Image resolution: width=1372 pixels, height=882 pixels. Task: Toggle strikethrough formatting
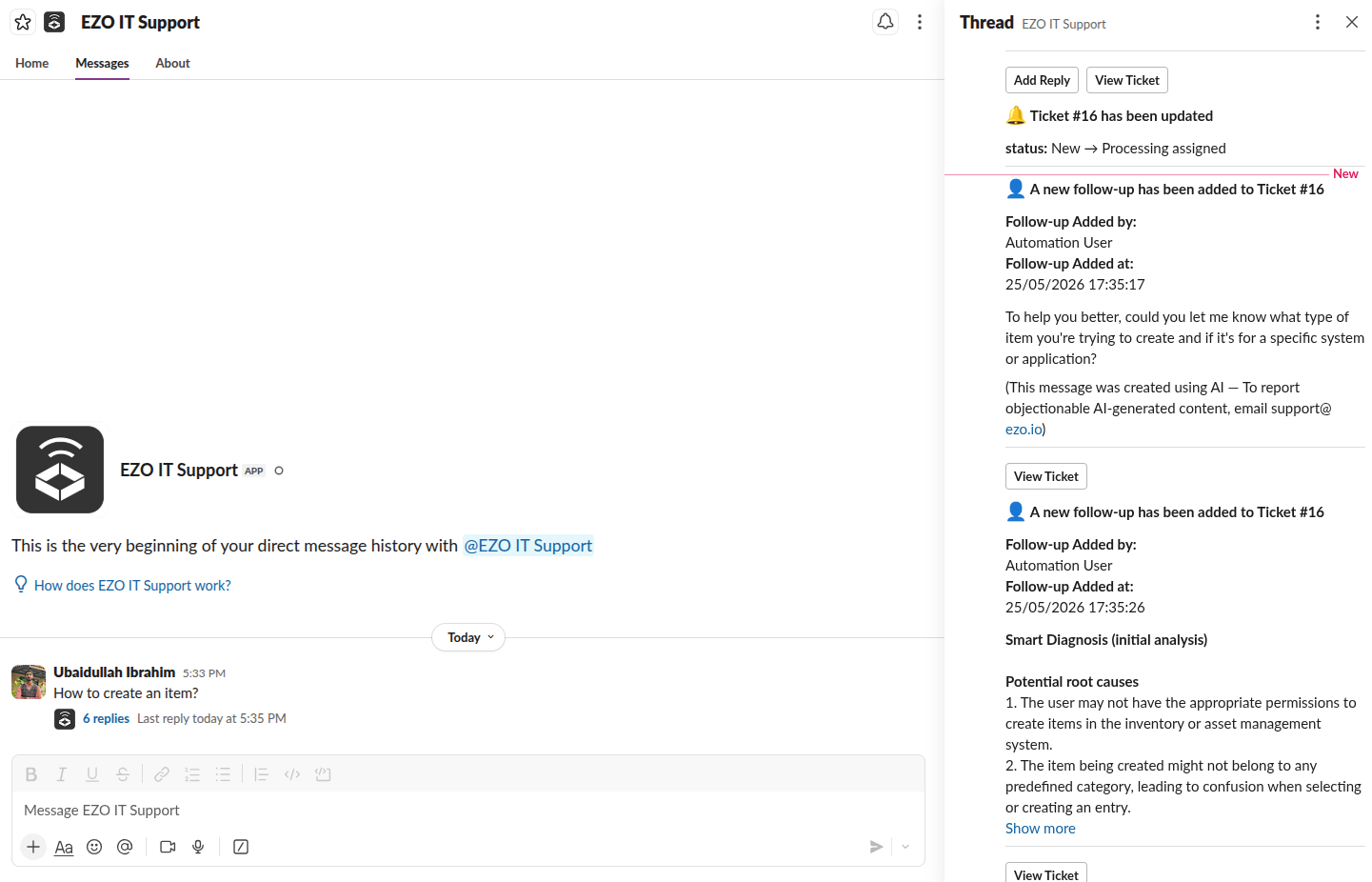123,774
